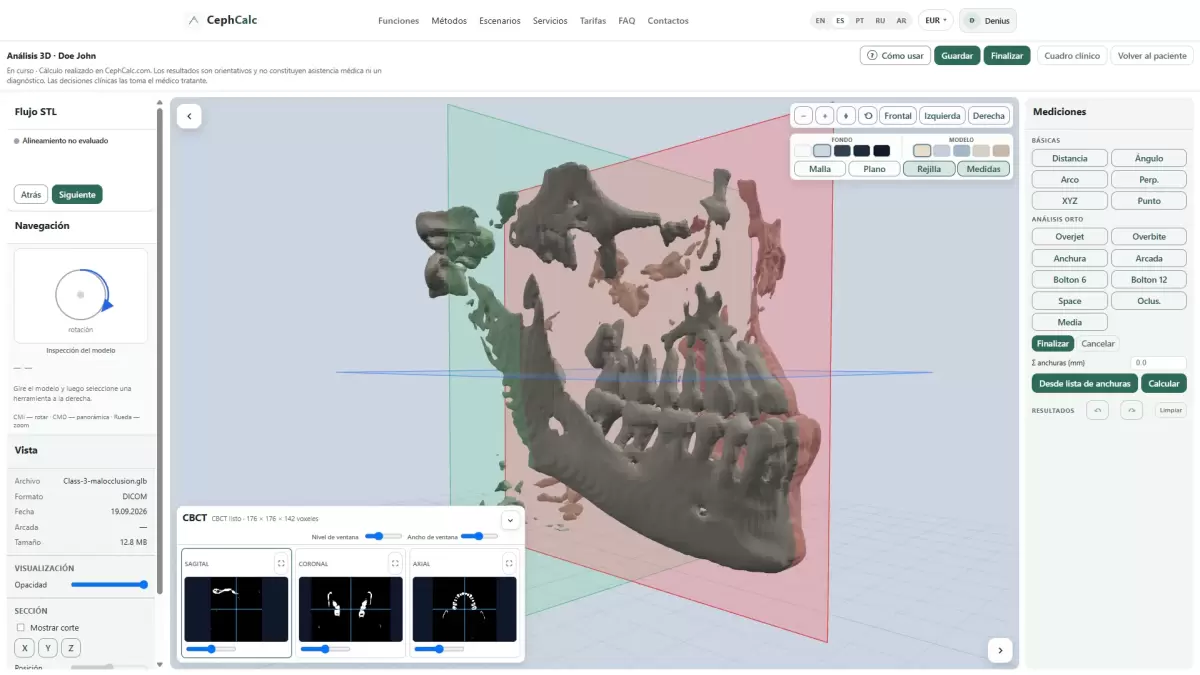Select the Overjet analysis tool
The height and width of the screenshot is (675, 1200).
1070,237
